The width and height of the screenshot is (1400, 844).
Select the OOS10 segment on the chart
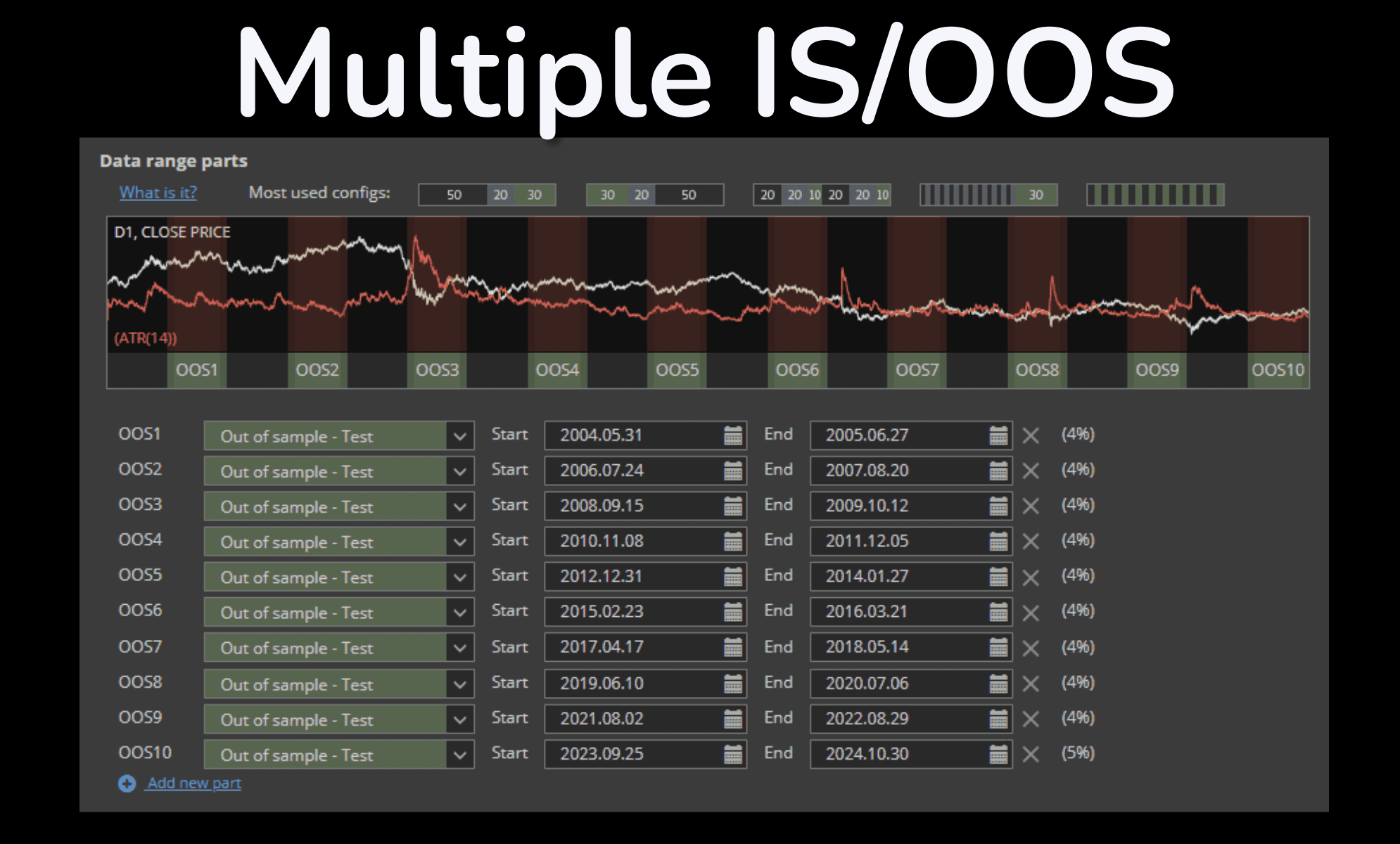[1278, 370]
